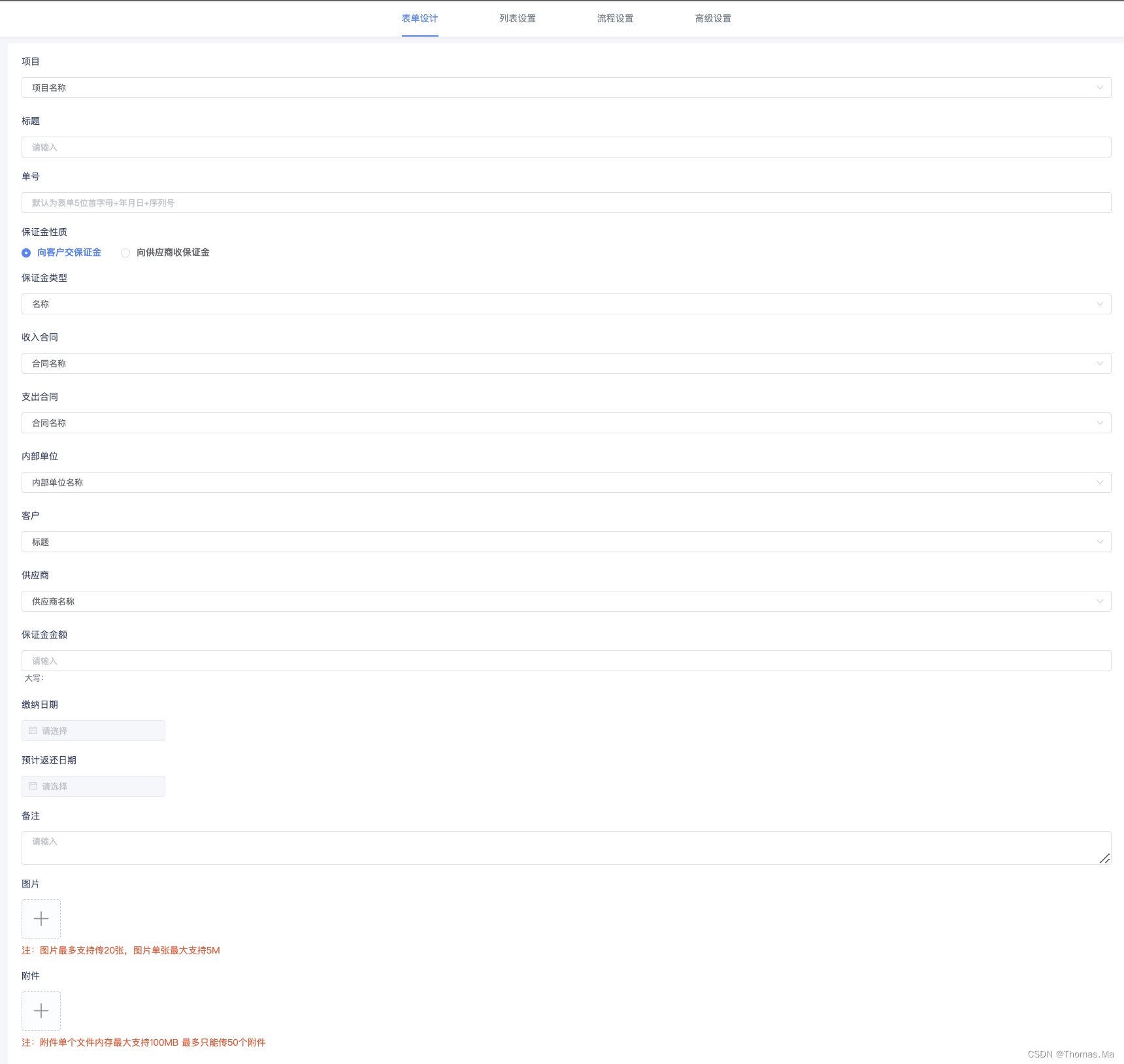1124x1064 pixels.
Task: Open the 项目名称 dropdown
Action: click(566, 88)
